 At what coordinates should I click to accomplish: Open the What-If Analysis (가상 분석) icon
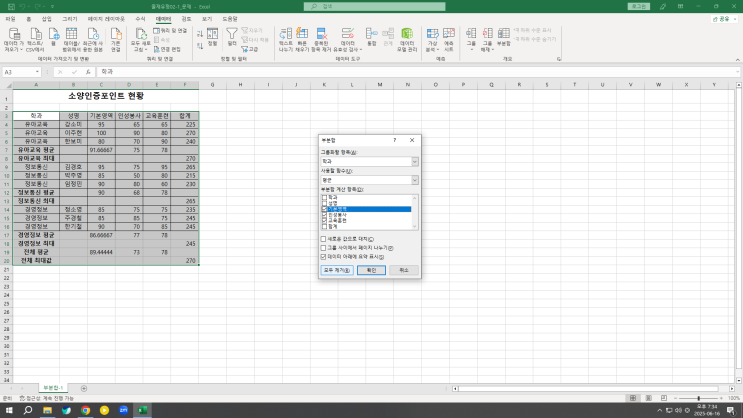coord(432,40)
